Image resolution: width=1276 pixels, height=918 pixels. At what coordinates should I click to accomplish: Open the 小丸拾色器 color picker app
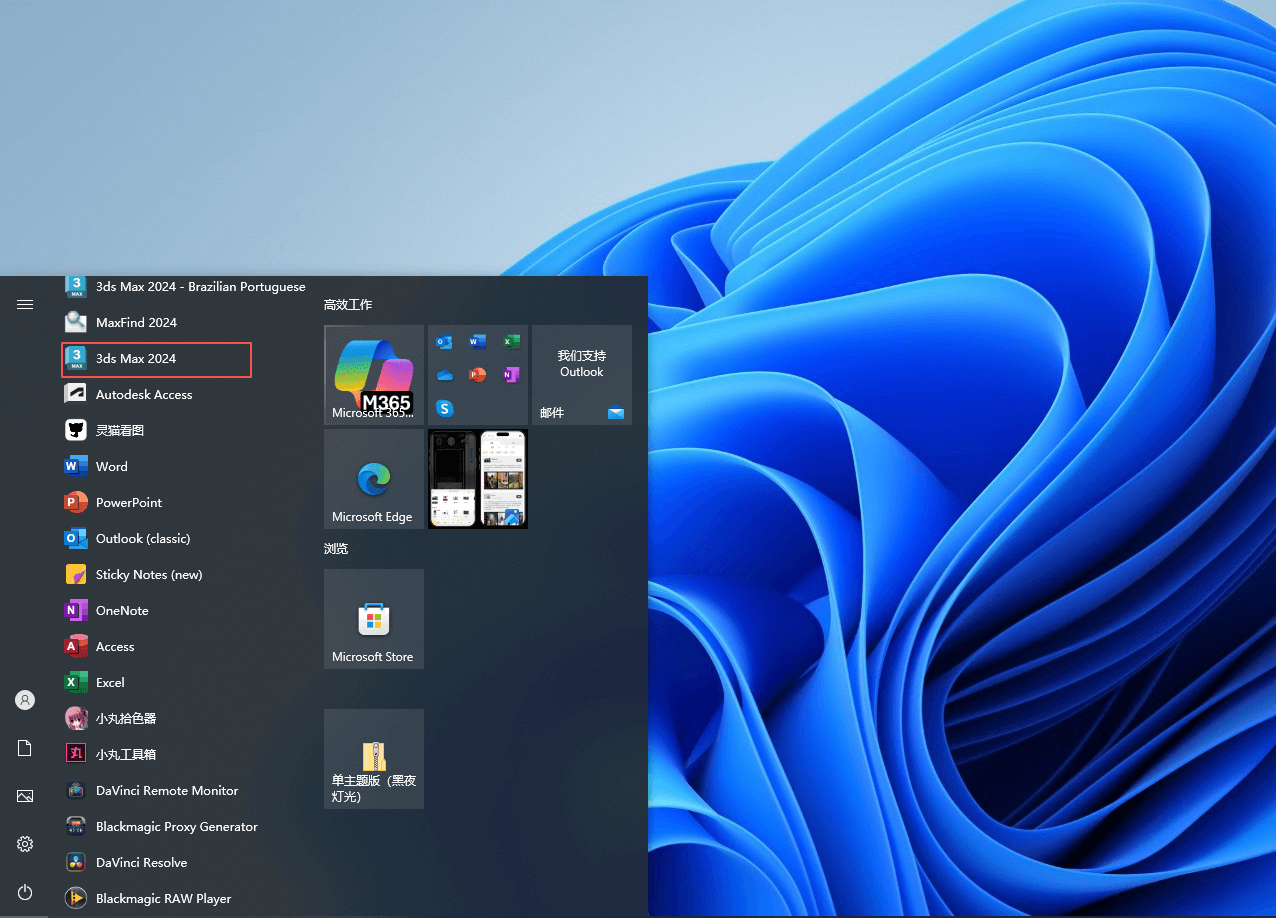click(x=126, y=718)
